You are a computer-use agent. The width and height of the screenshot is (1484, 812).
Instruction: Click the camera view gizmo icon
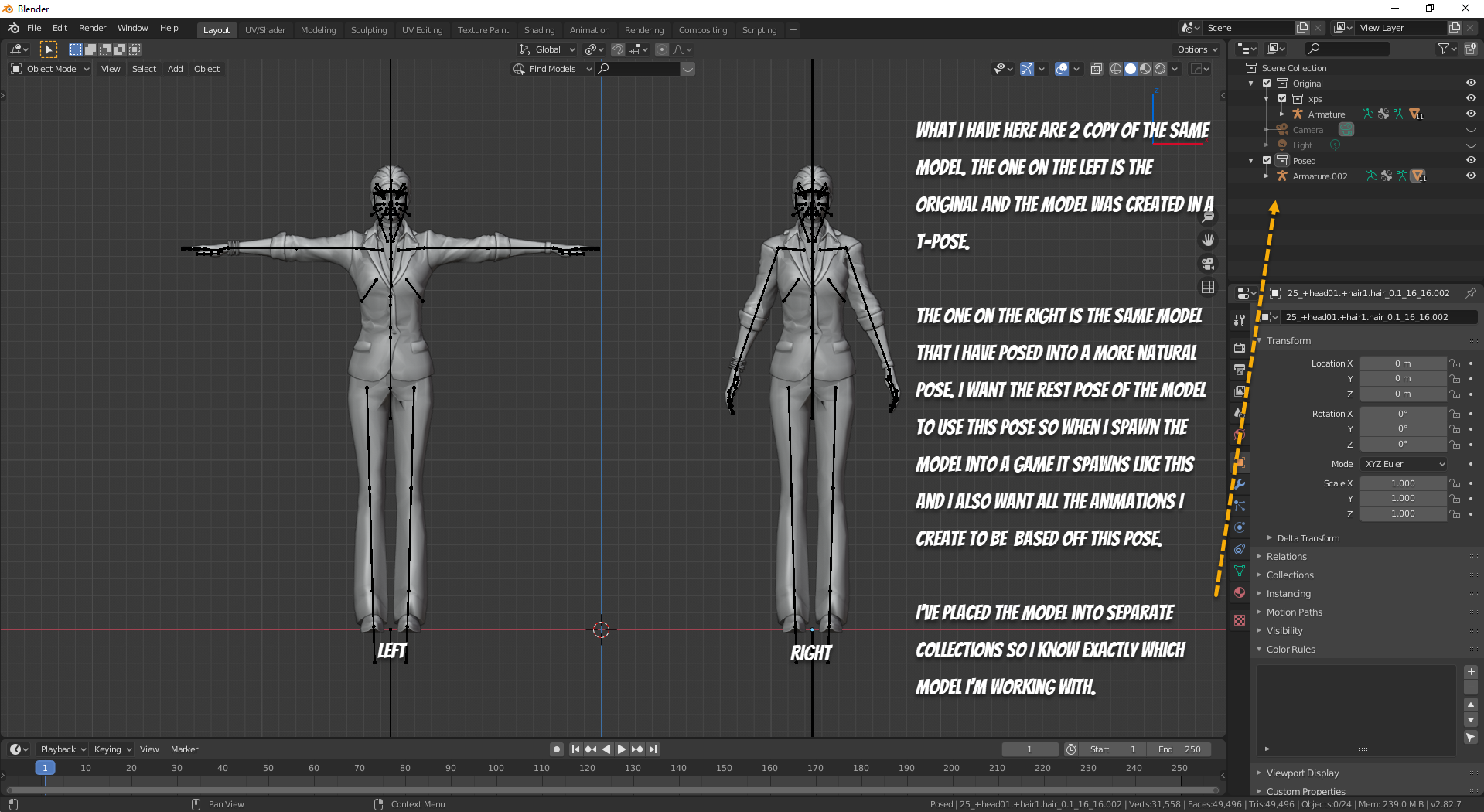pyautogui.click(x=1208, y=264)
